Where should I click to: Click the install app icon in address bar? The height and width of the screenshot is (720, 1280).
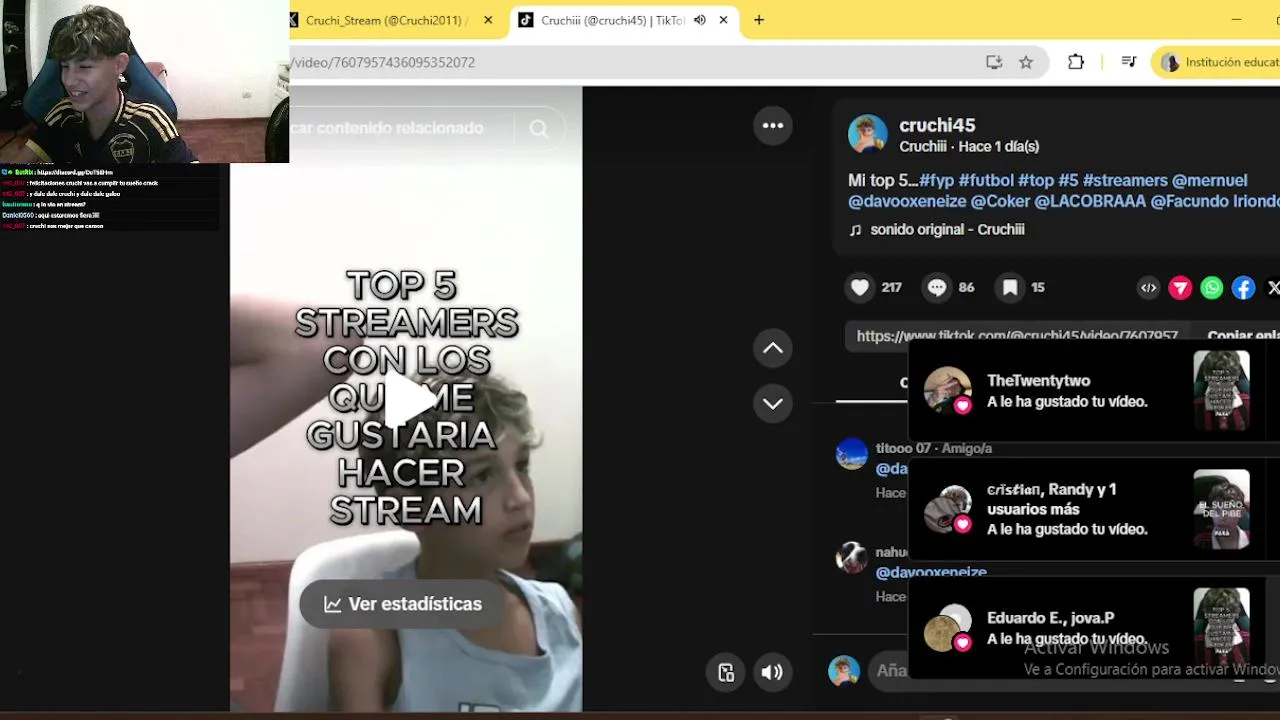pos(994,62)
